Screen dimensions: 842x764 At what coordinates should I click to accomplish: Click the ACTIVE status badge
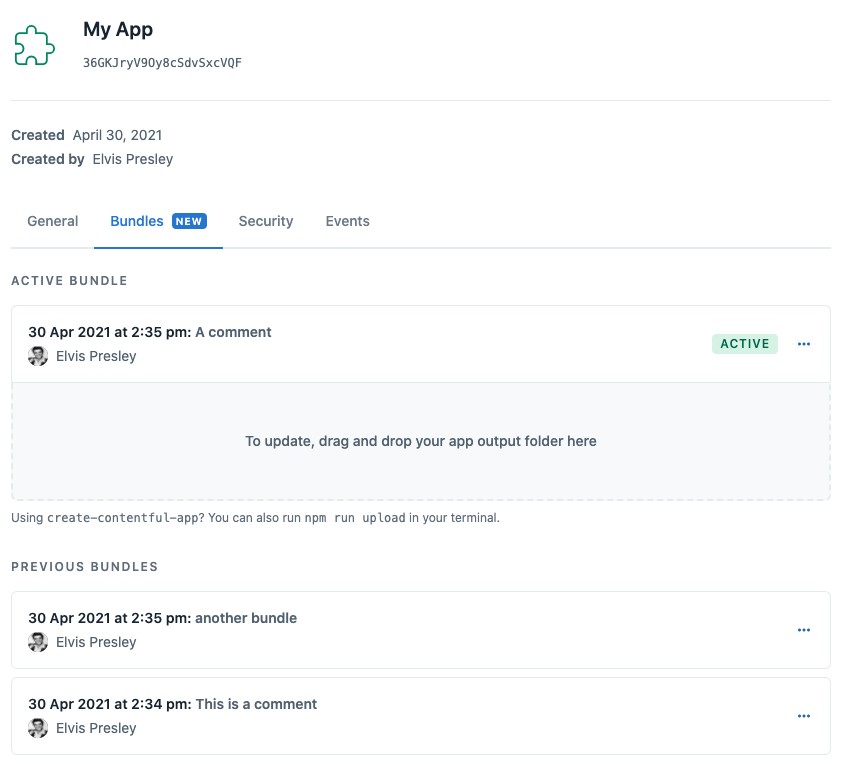click(x=744, y=343)
